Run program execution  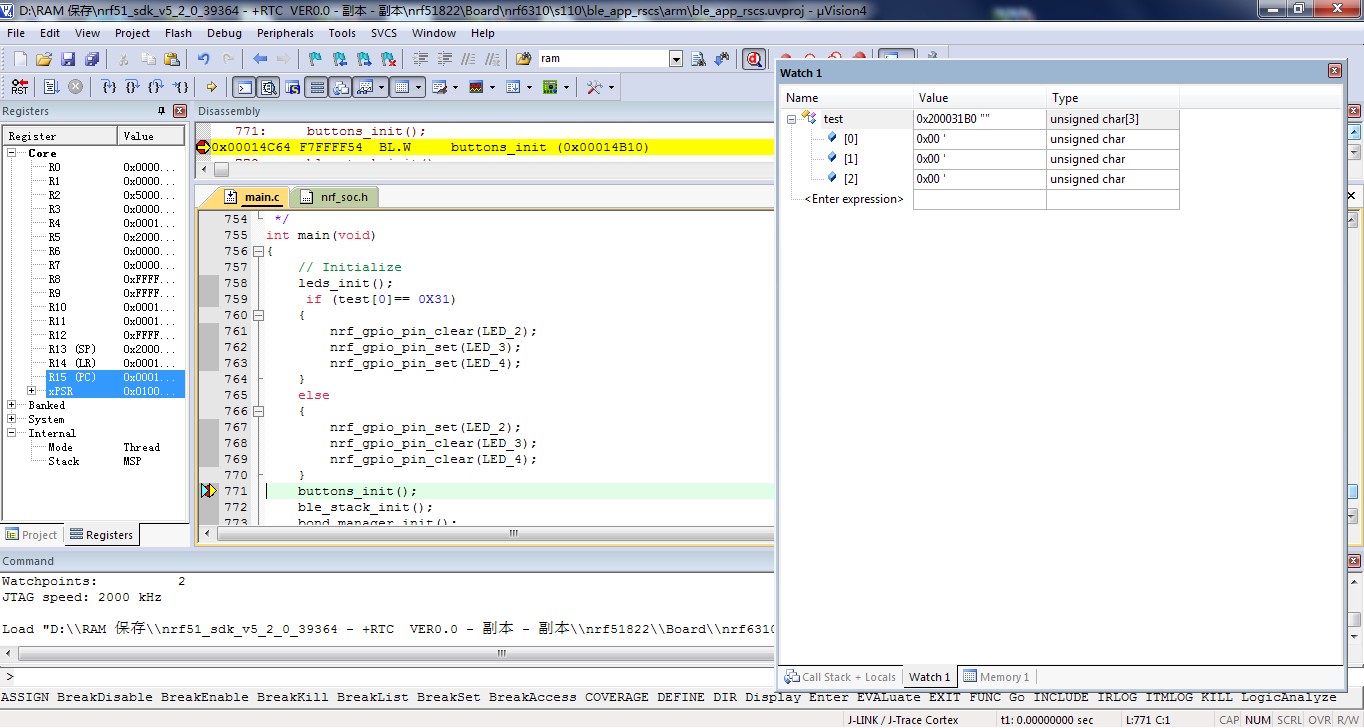point(51,87)
